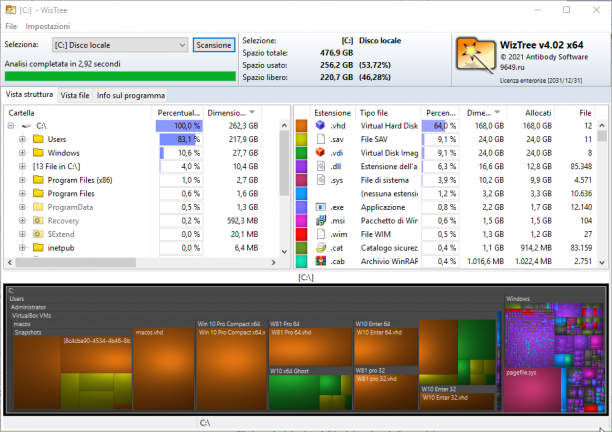Select the Windows treemap header label

pos(518,299)
